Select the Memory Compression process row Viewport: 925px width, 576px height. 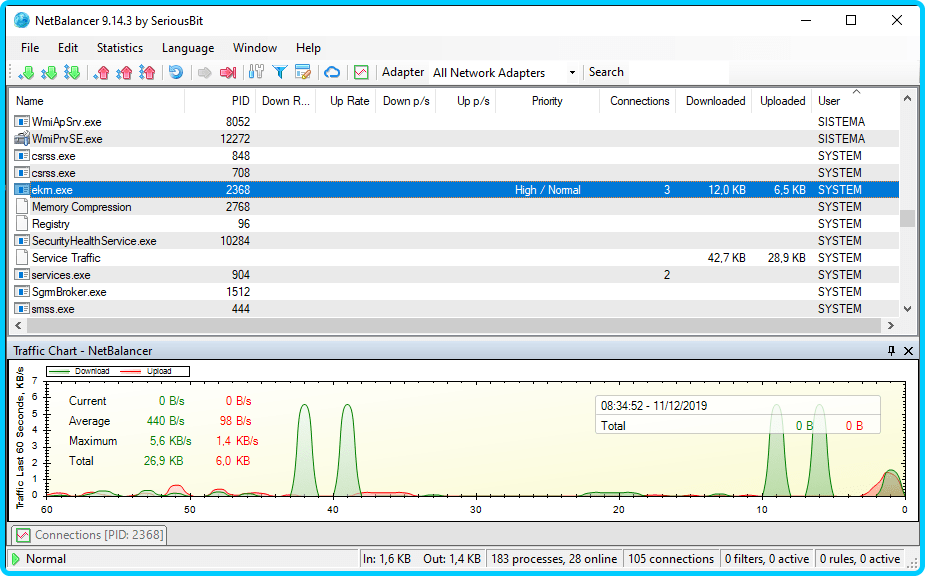[454, 207]
